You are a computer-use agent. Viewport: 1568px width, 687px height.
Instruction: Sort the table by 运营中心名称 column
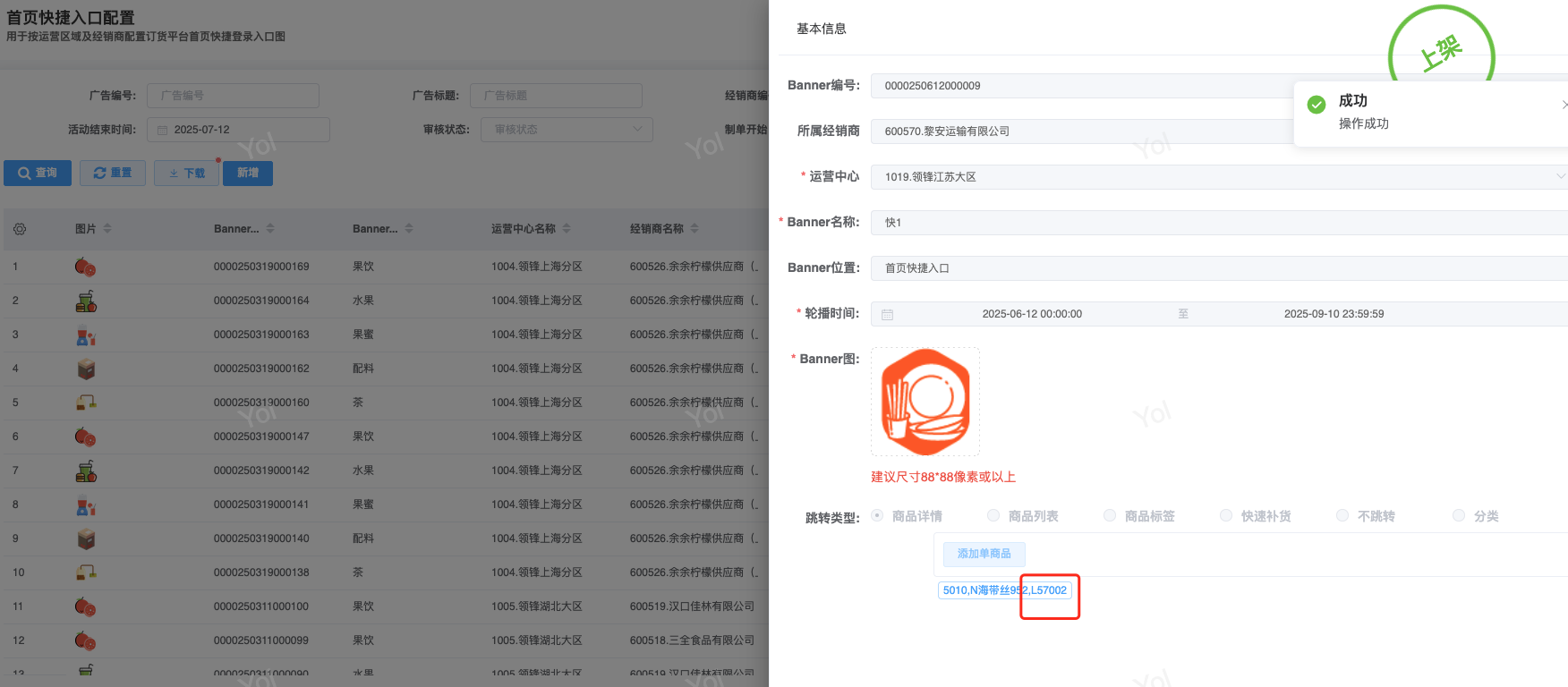[x=567, y=229]
